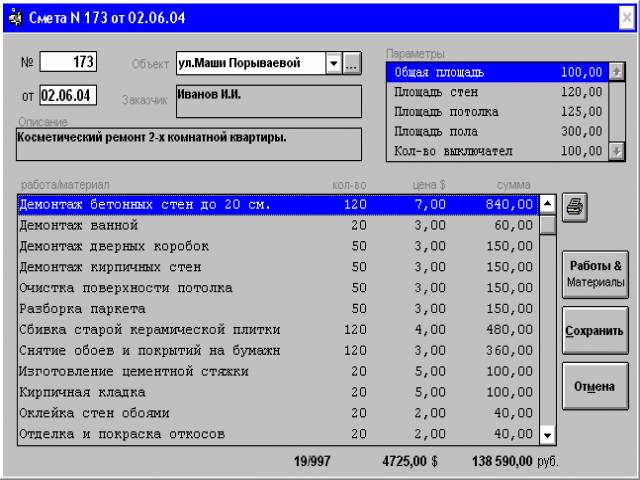Viewport: 640px width, 480px height.
Task: Click the works list scrollbar thumb
Action: (x=547, y=225)
